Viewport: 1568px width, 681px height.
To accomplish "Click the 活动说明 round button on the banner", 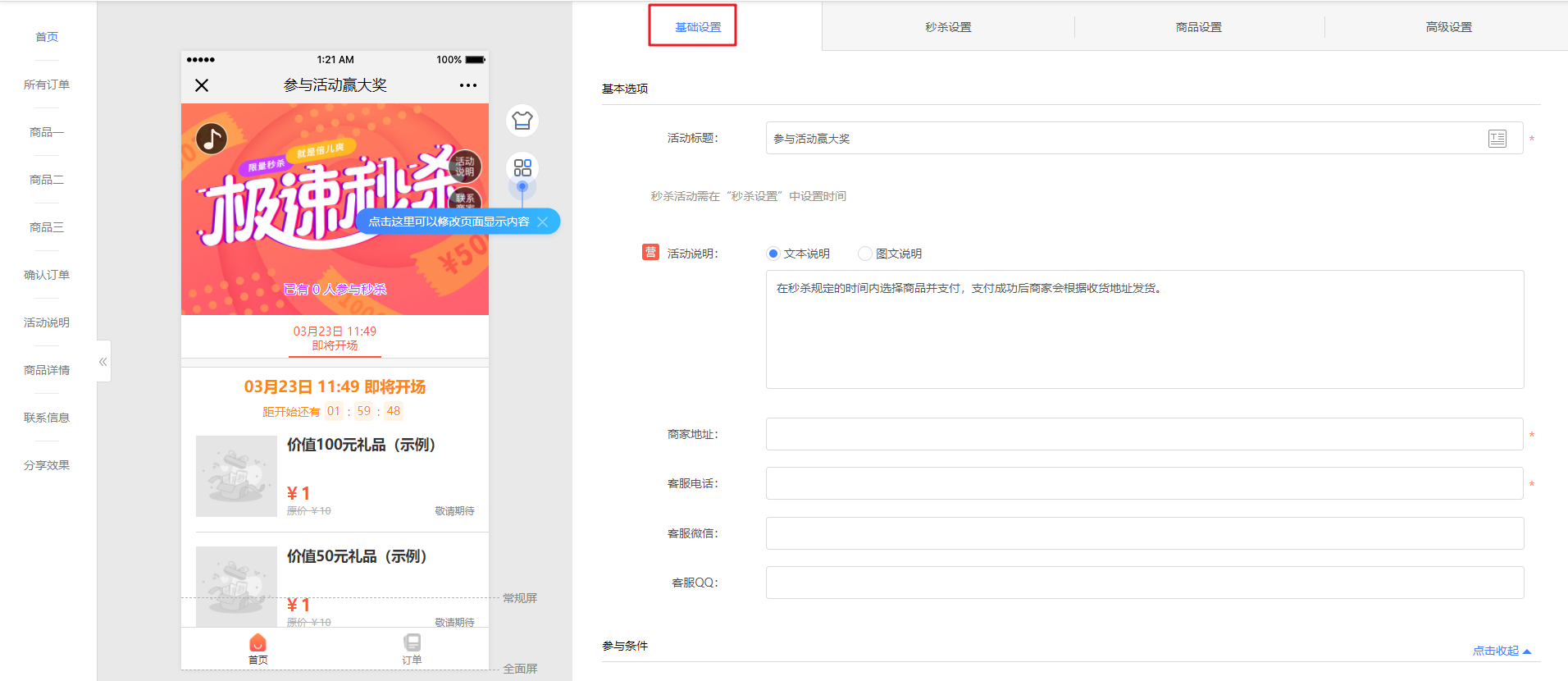I will (x=465, y=167).
